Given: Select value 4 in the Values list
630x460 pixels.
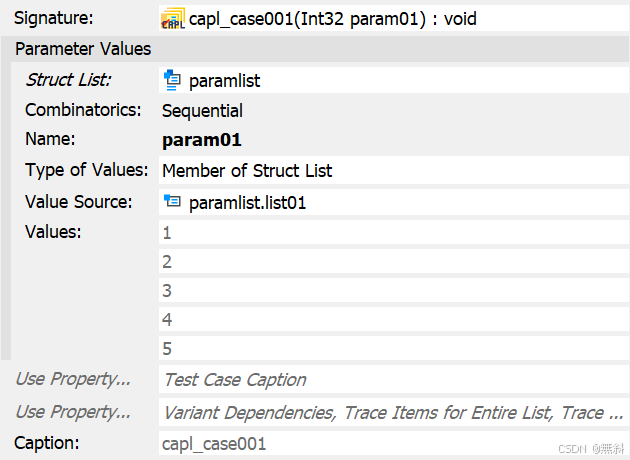Looking at the screenshot, I should [392, 320].
